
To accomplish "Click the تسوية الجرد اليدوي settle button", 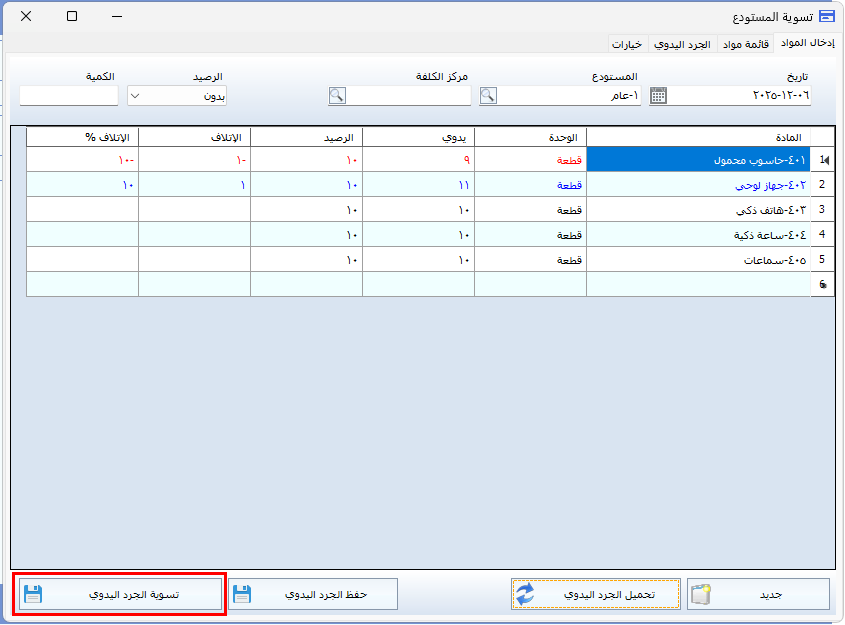I will click(120, 594).
